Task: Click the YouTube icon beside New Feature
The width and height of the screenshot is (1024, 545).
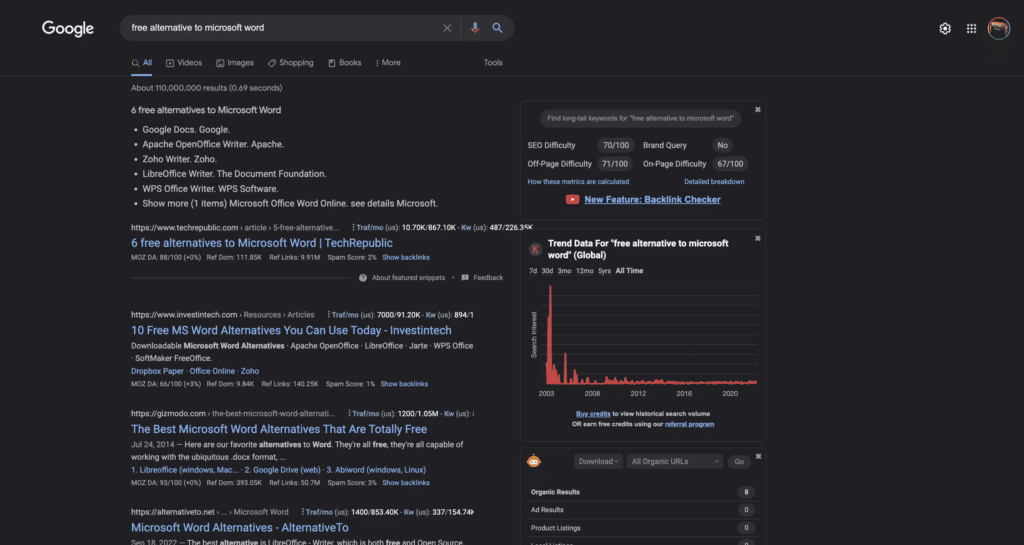Action: 572,200
